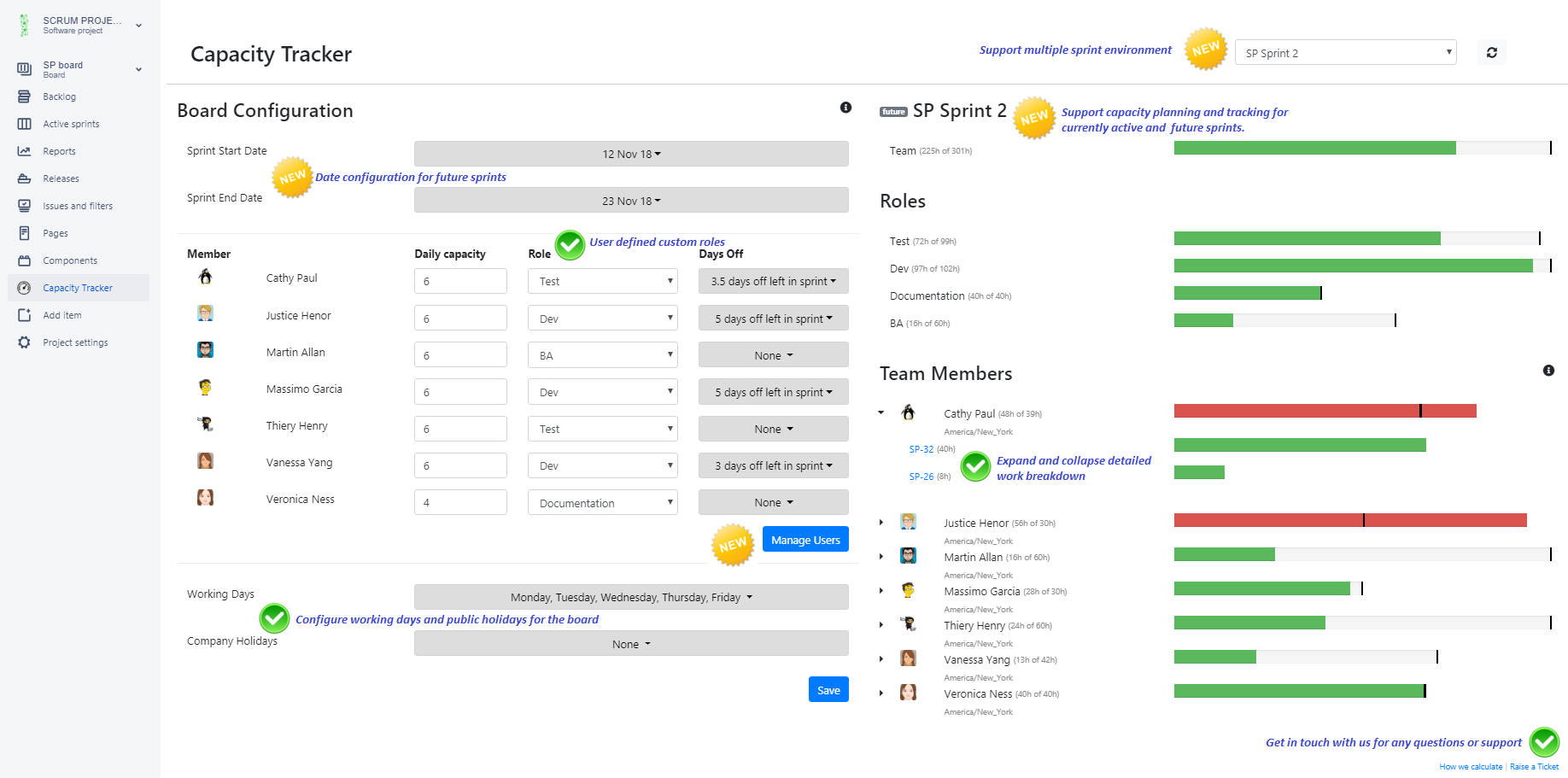Screen dimensions: 1568x778
Task: Click the Team capacity progress bar
Action: tap(1362, 148)
